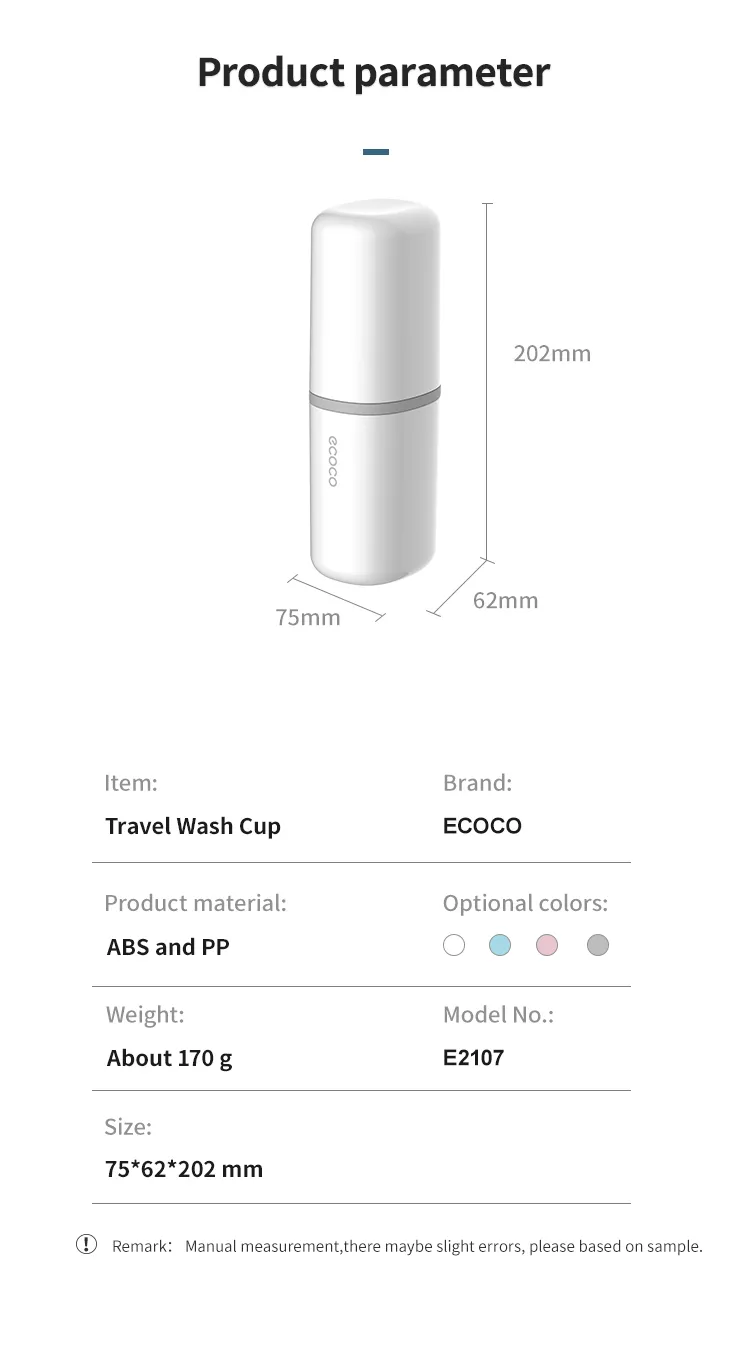The image size is (750, 1350).
Task: Click the Travel Wash Cup item name
Action: tap(193, 826)
